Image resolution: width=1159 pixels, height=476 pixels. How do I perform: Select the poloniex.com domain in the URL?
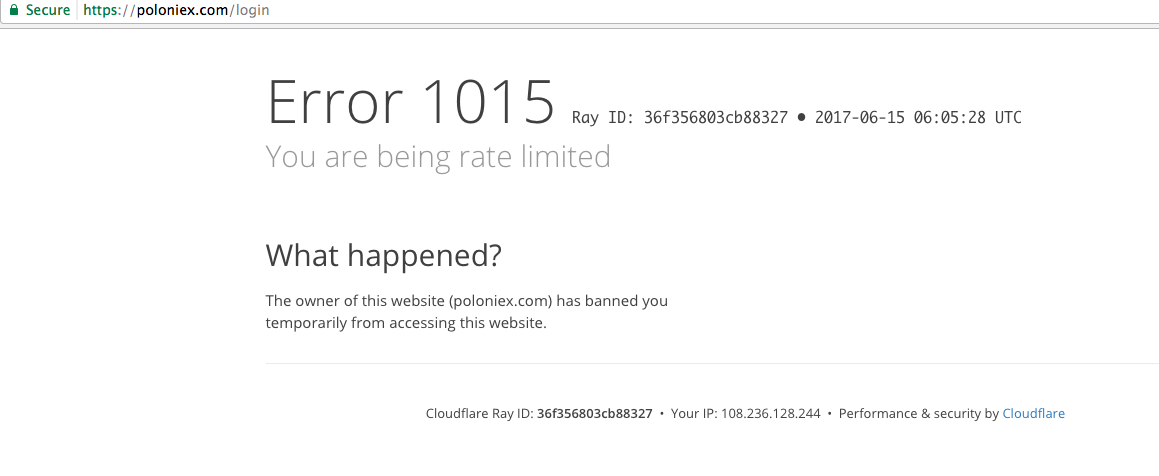[183, 11]
